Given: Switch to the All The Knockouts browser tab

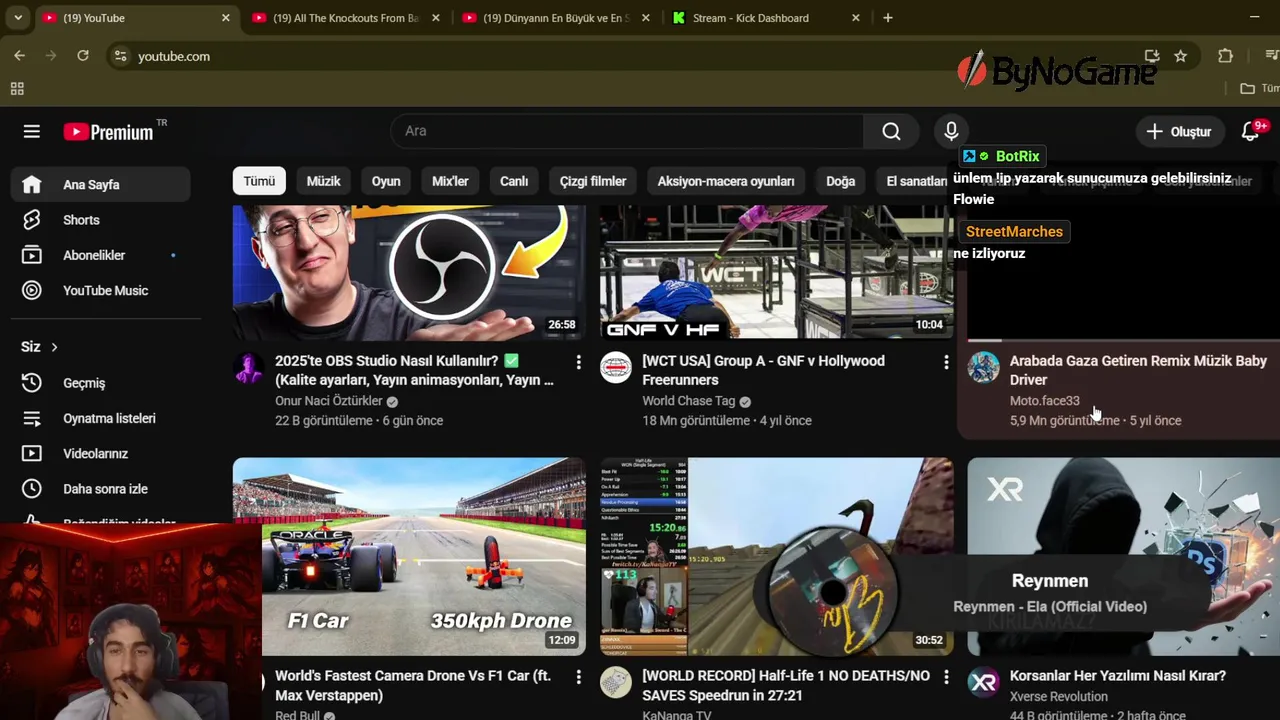Looking at the screenshot, I should point(345,18).
